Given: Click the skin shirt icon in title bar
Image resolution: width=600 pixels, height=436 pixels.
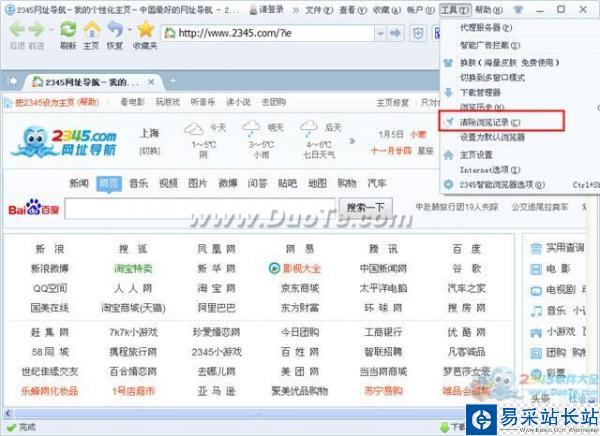Looking at the screenshot, I should tap(518, 10).
